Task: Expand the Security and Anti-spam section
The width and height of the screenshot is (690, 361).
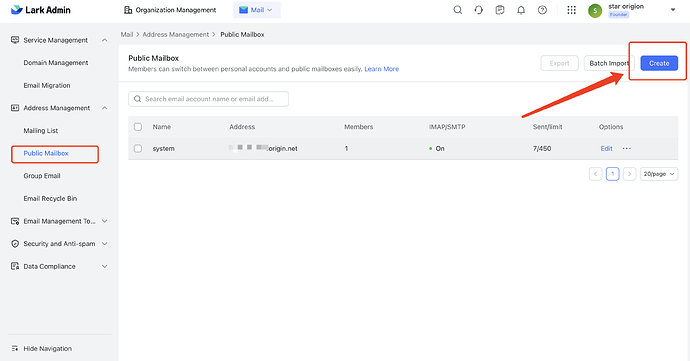Action: [104, 243]
